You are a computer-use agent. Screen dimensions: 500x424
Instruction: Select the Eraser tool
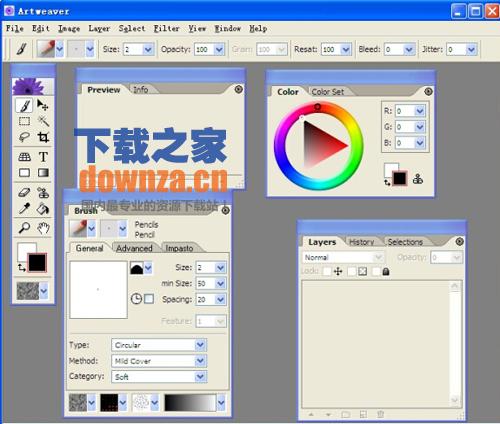(24, 193)
